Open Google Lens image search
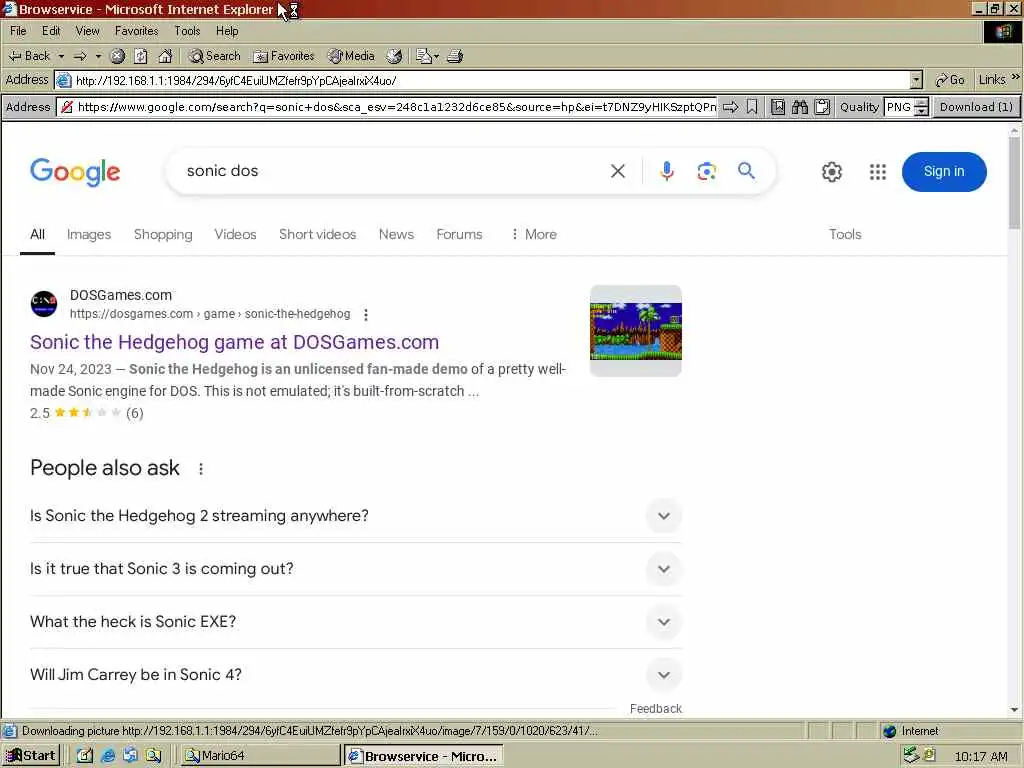Viewport: 1024px width, 768px height. pyautogui.click(x=707, y=171)
